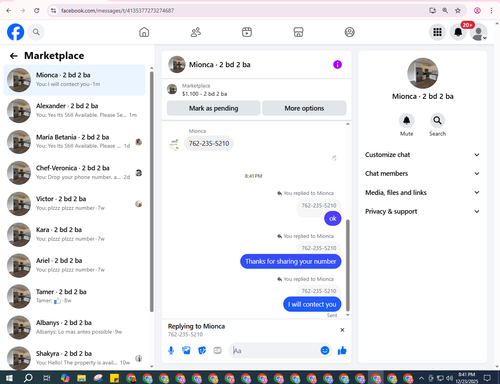Open Facebook search magnifier
The width and height of the screenshot is (500, 384).
point(36,32)
